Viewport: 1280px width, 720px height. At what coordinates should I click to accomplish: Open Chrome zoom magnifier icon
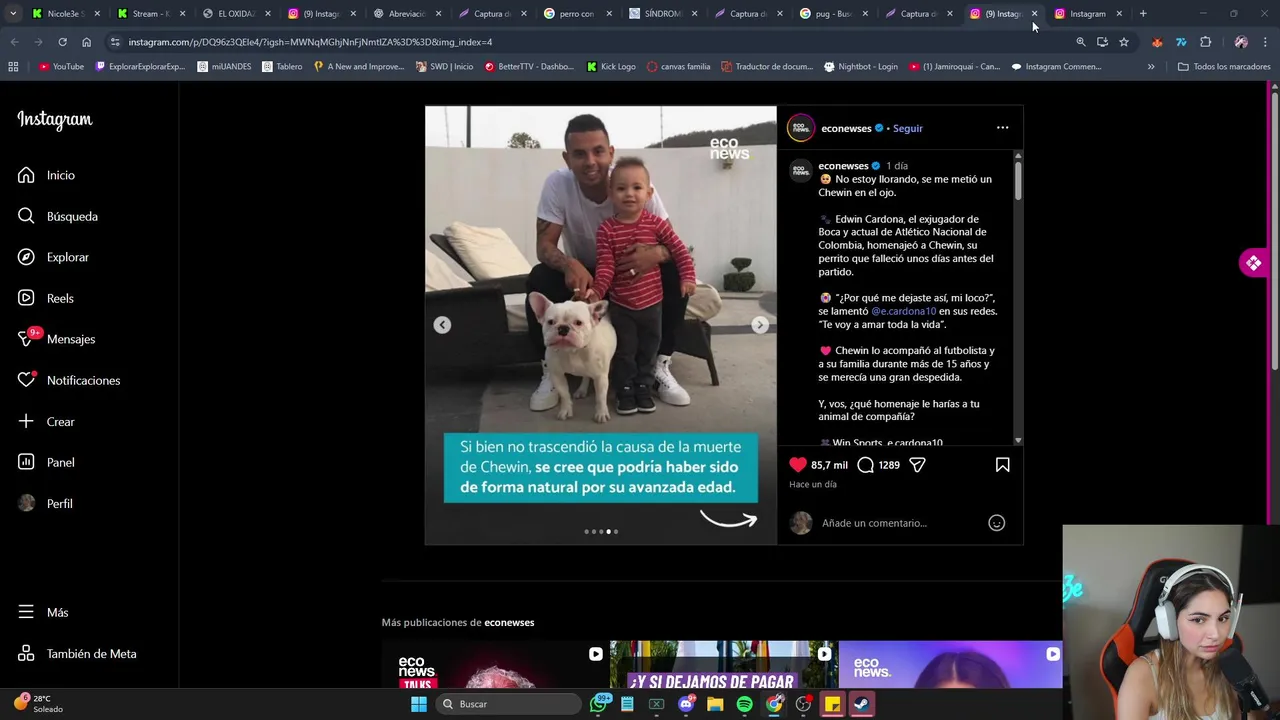[1080, 42]
